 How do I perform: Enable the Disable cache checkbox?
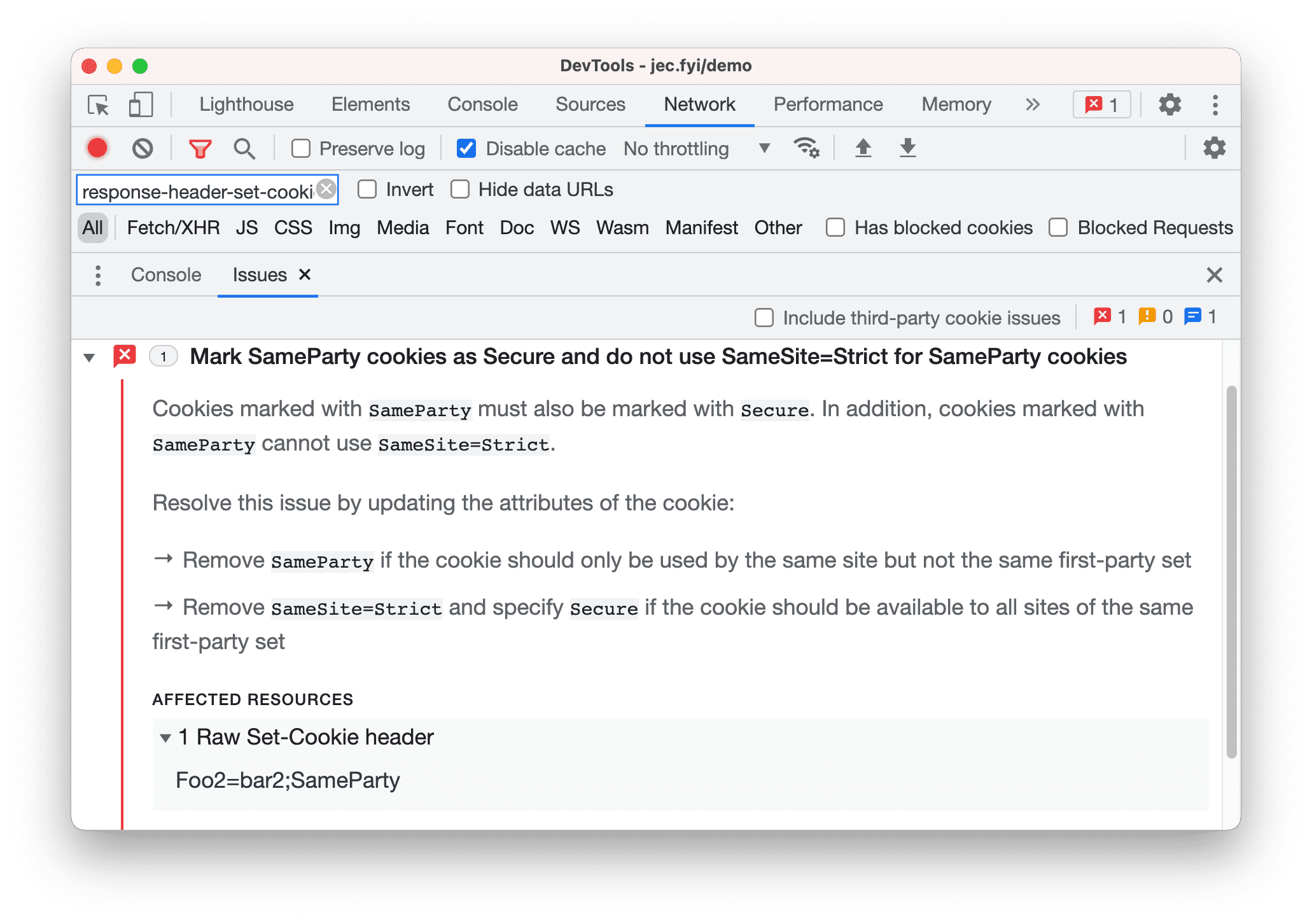point(465,148)
